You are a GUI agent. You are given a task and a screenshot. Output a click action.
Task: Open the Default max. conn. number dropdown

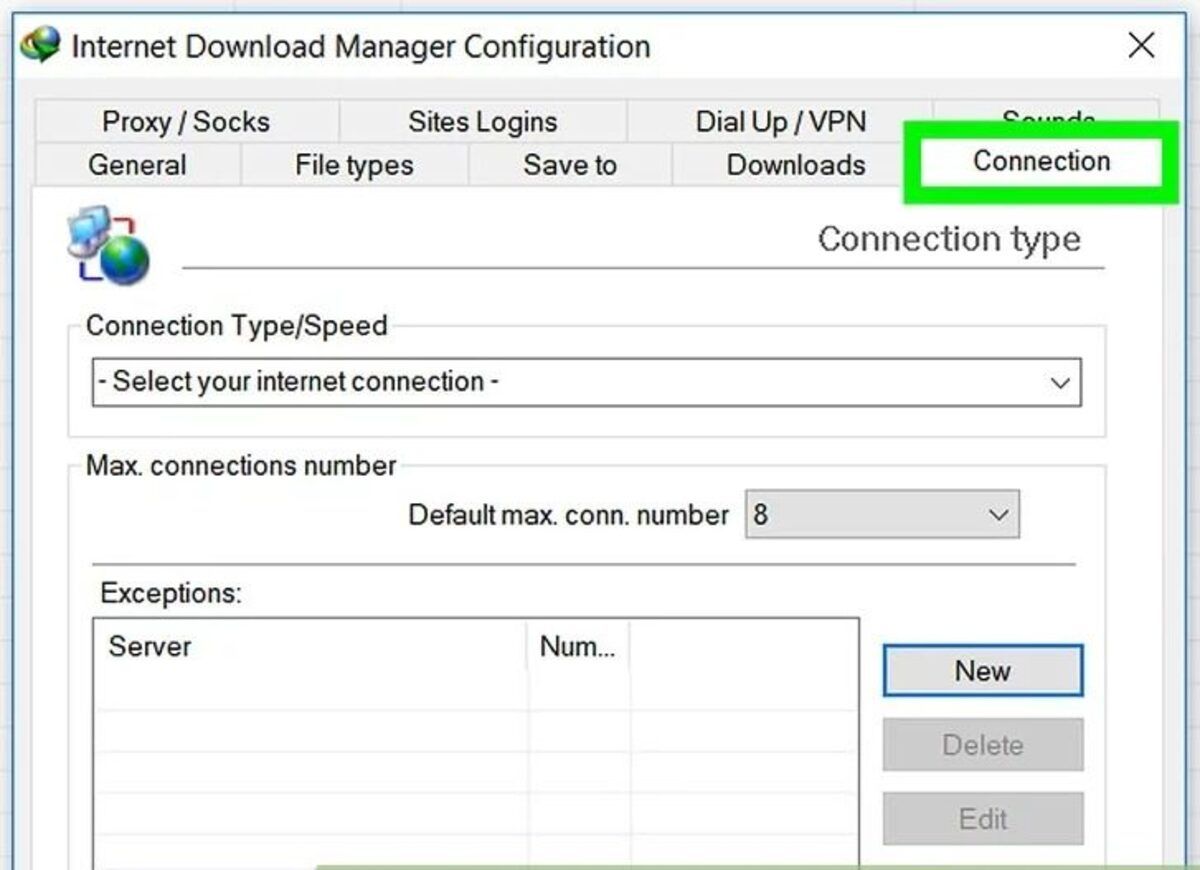pos(882,515)
